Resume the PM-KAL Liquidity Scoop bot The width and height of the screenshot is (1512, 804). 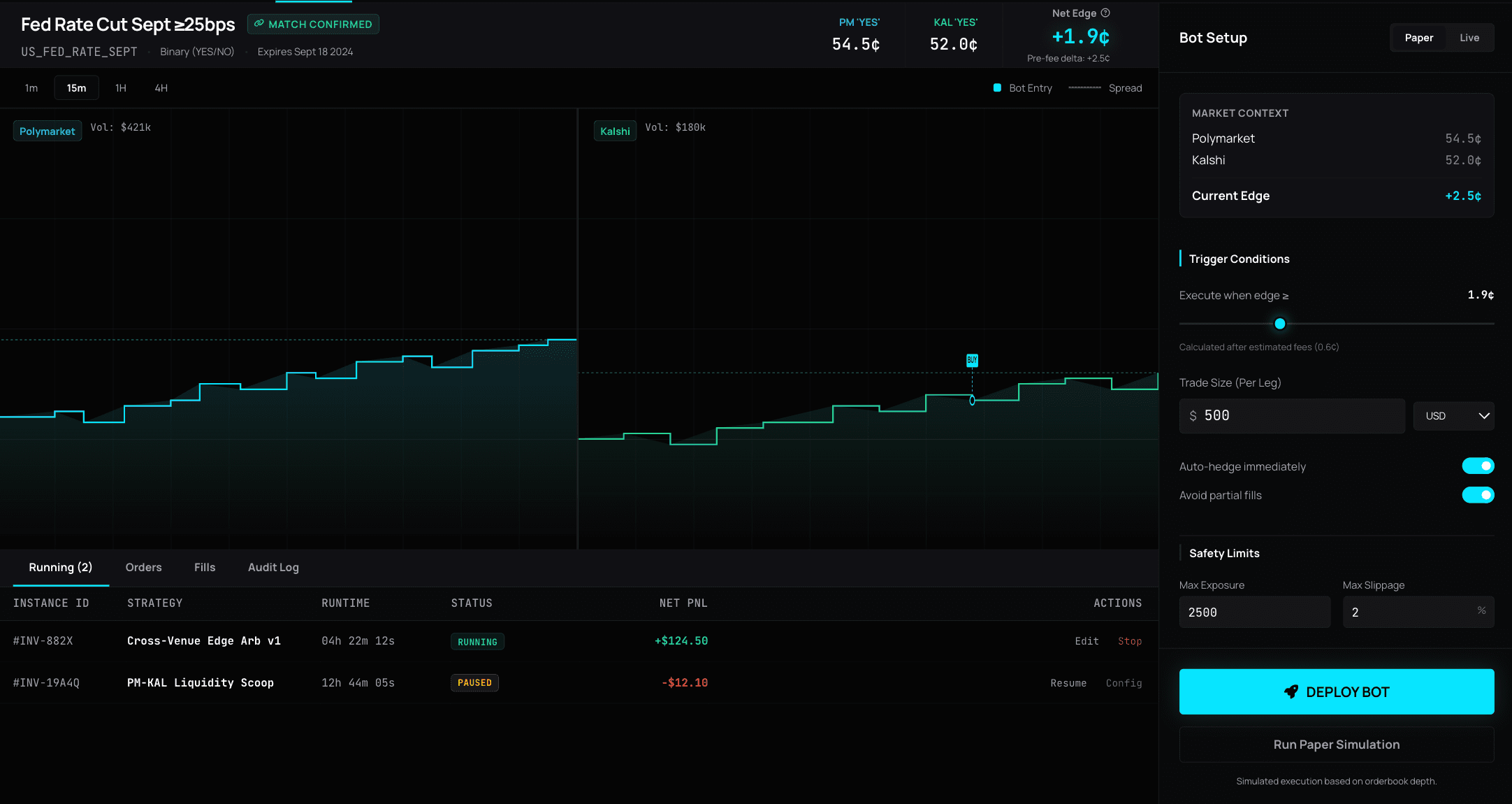(x=1068, y=683)
